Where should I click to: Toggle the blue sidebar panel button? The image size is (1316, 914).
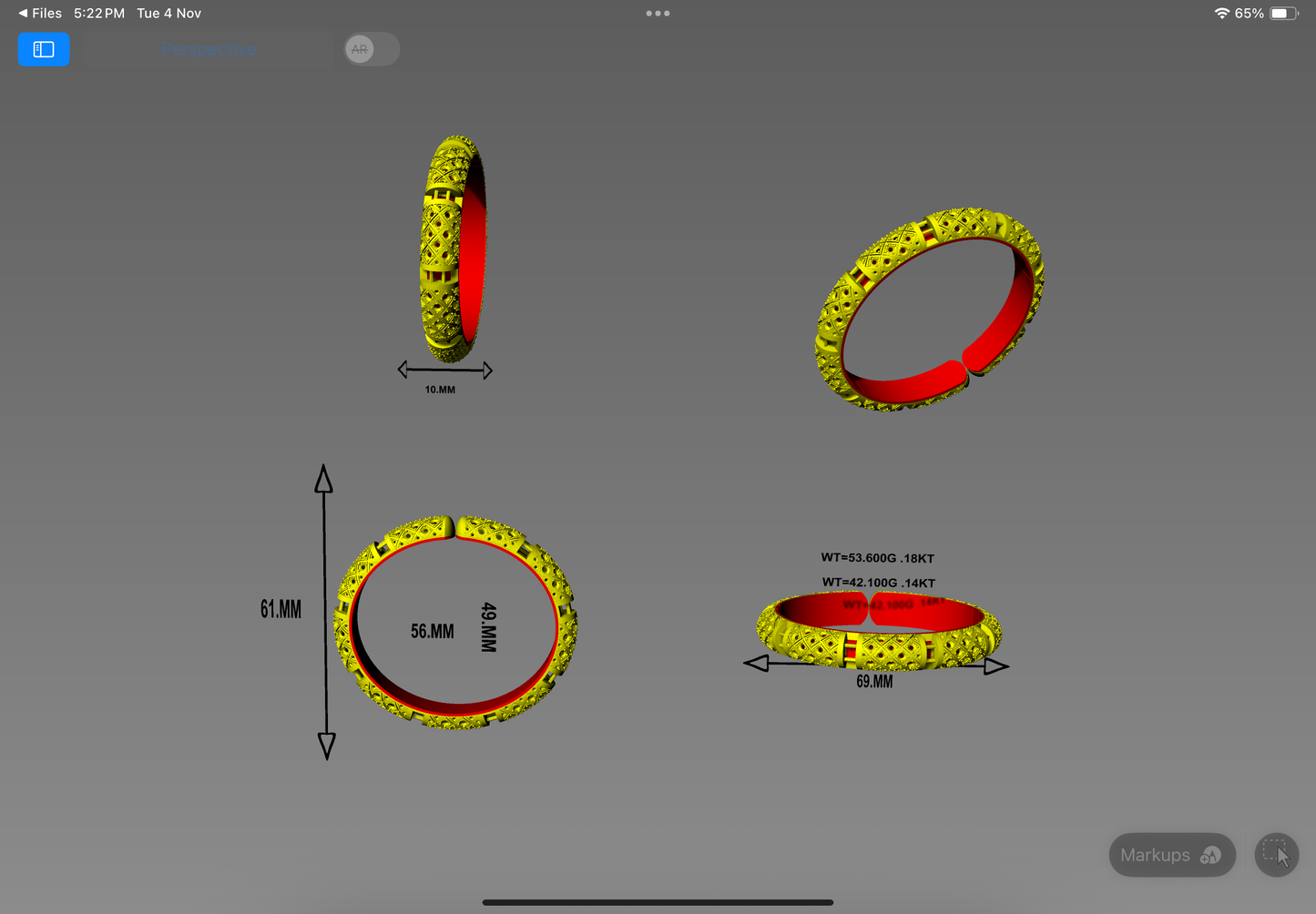click(x=44, y=49)
